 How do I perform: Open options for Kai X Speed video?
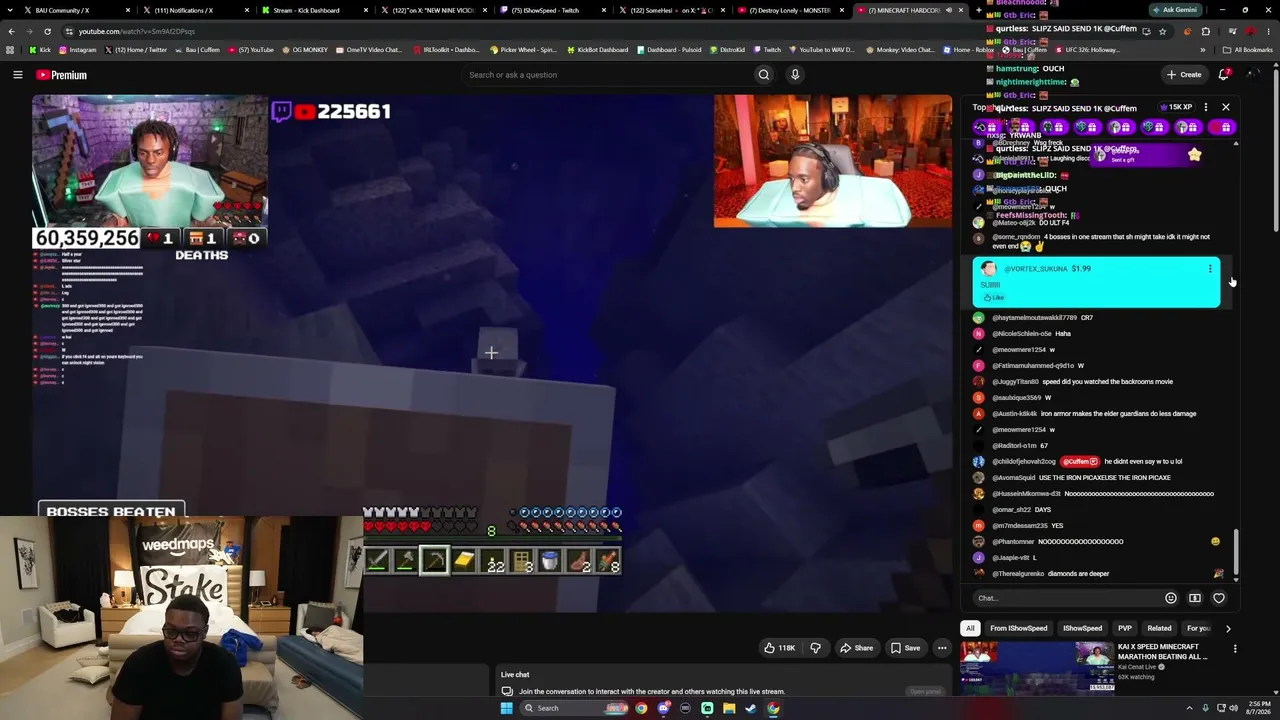coord(1235,649)
